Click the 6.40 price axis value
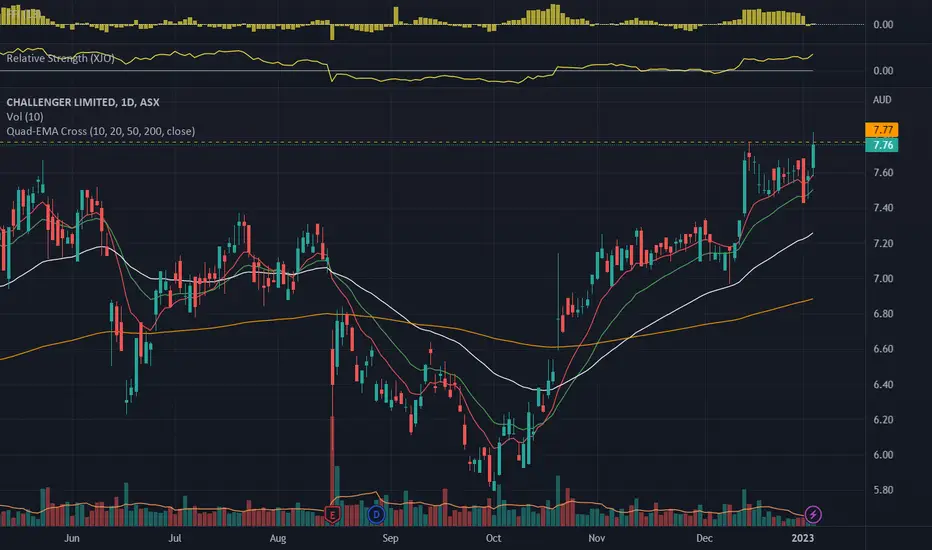Image resolution: width=932 pixels, height=550 pixels. click(x=883, y=385)
